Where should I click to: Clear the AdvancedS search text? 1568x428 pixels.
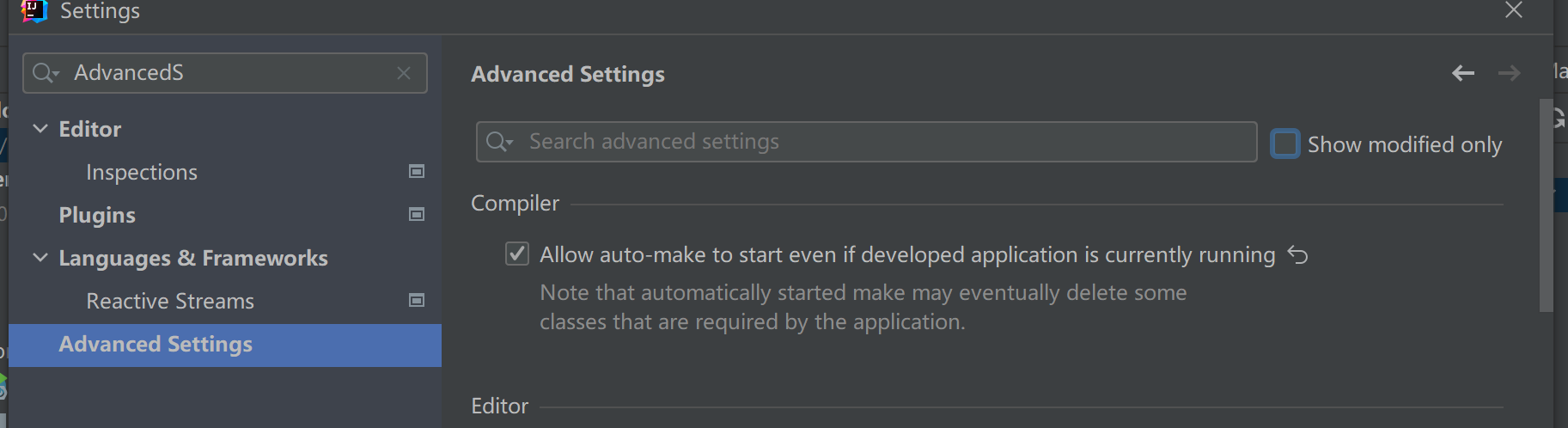[x=404, y=73]
